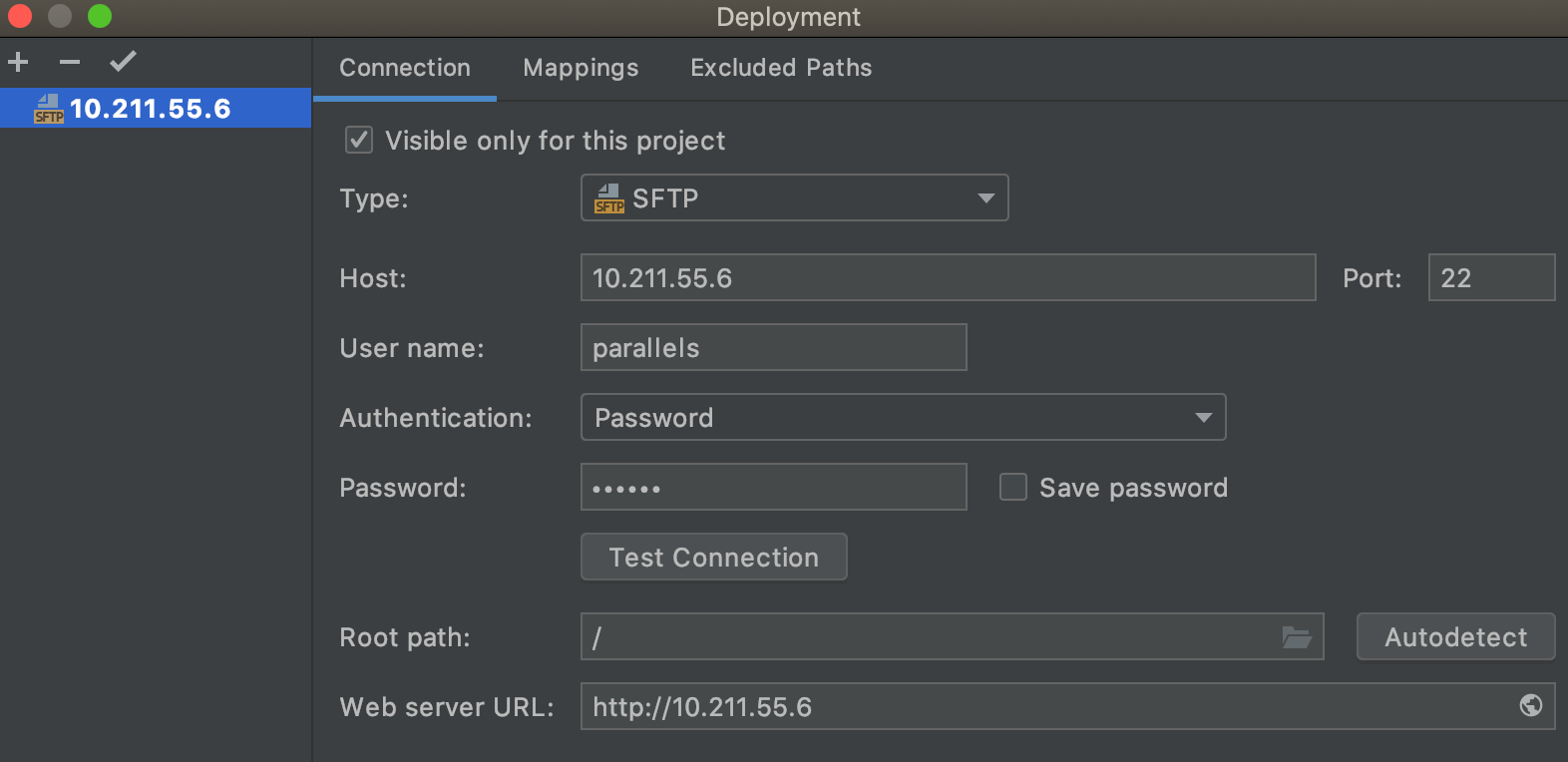Open web server URL with globe icon
This screenshot has height=762, width=1568.
pyautogui.click(x=1530, y=705)
